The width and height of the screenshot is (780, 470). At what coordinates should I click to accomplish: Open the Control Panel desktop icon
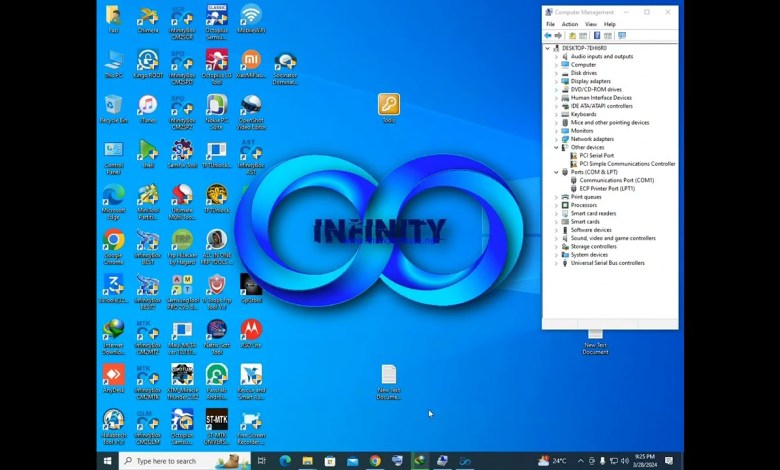(x=113, y=151)
